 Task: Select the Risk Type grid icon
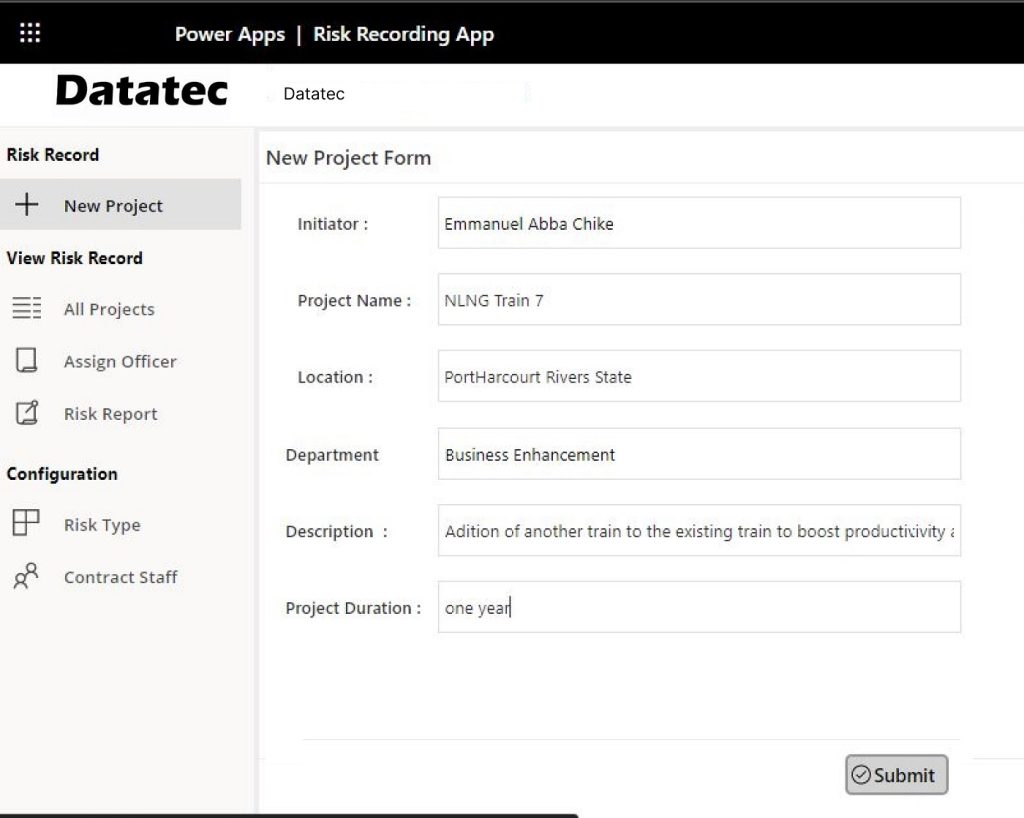coord(27,524)
